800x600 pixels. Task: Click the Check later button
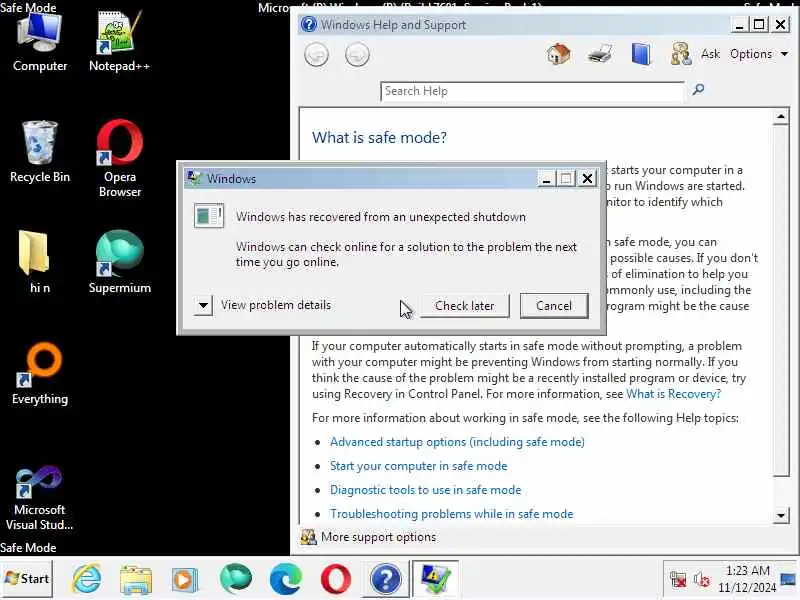(x=464, y=306)
